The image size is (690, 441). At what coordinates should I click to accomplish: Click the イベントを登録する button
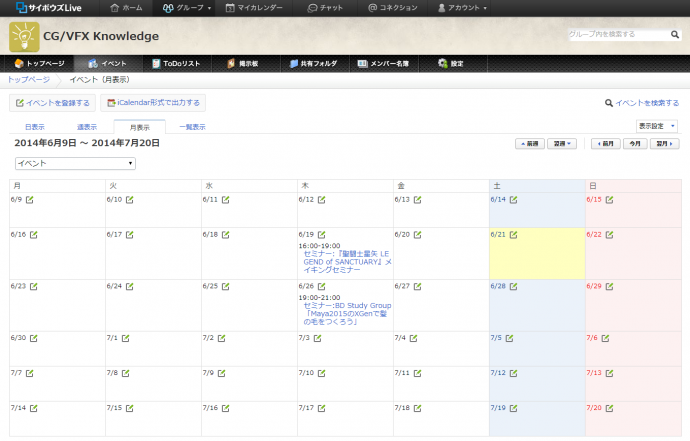(x=52, y=102)
